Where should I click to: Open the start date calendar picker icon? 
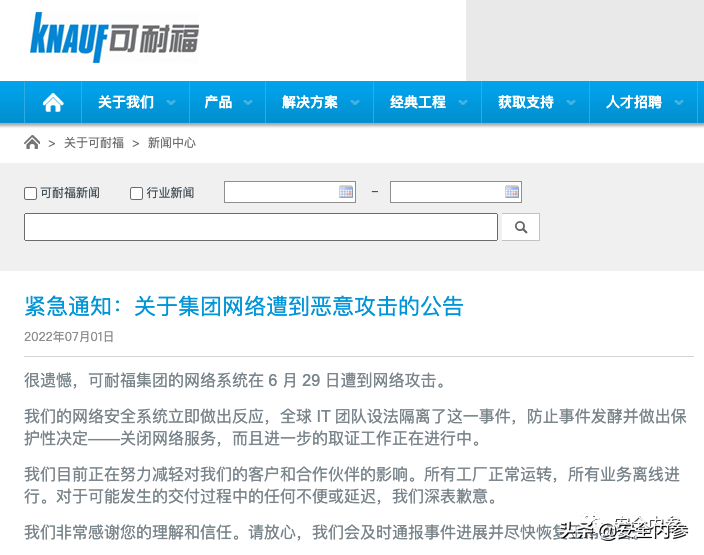[346, 192]
